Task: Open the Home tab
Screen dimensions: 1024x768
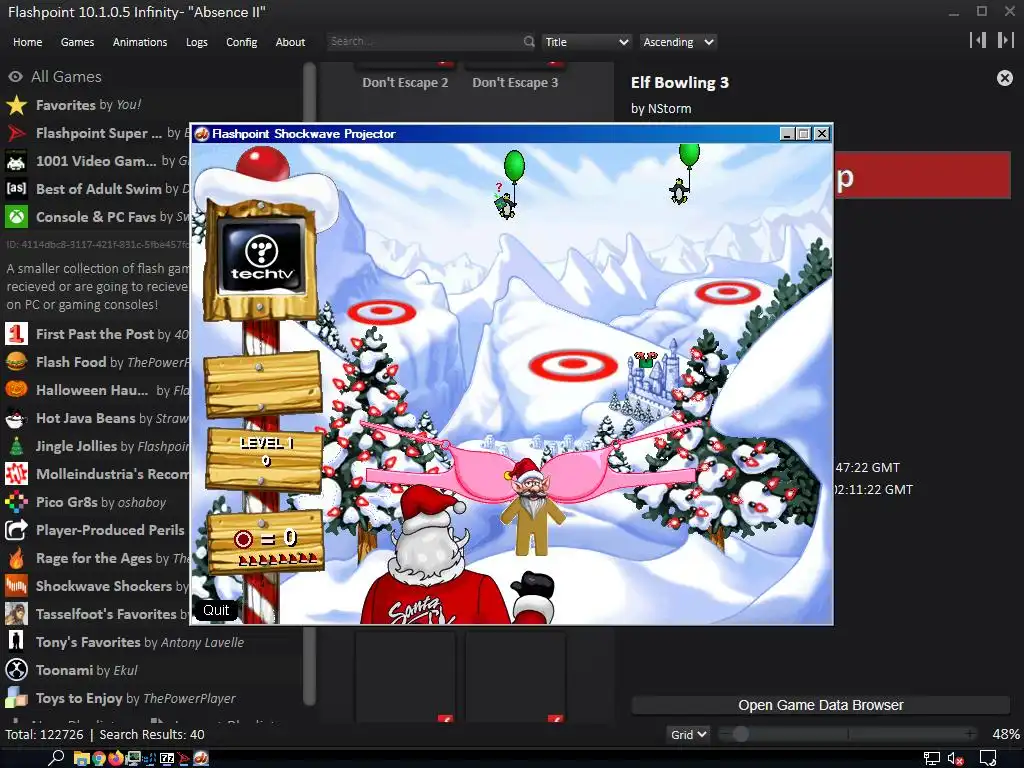Action: point(27,42)
